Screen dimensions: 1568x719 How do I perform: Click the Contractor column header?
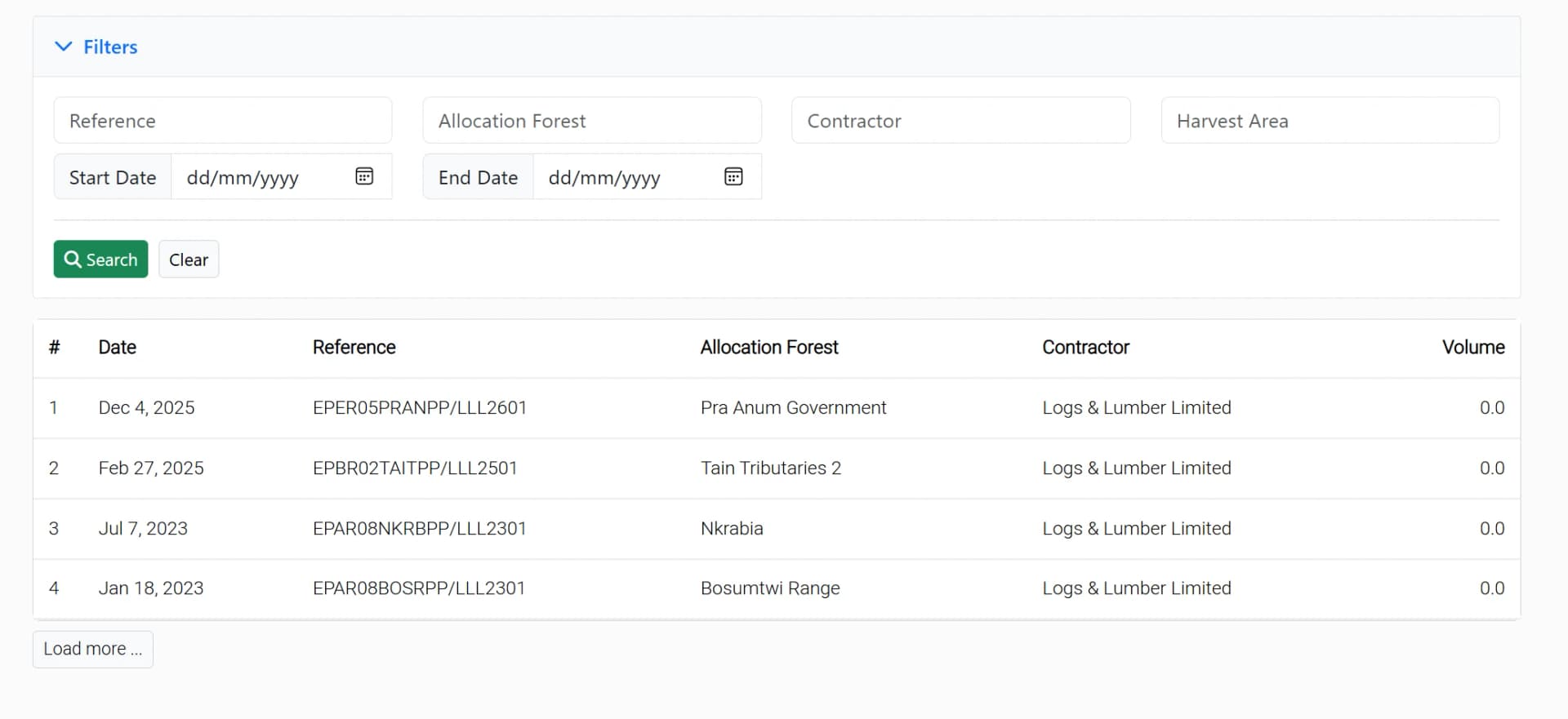[x=1085, y=348]
